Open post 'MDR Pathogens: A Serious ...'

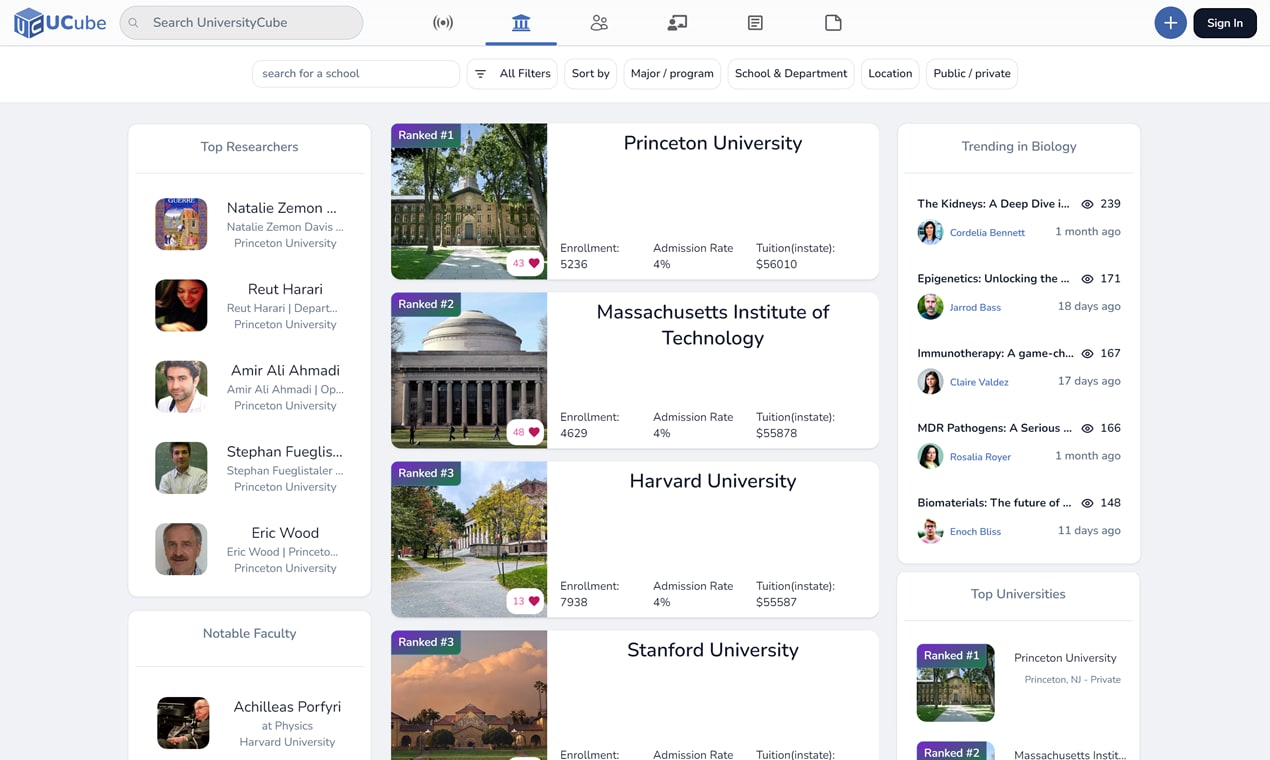994,428
